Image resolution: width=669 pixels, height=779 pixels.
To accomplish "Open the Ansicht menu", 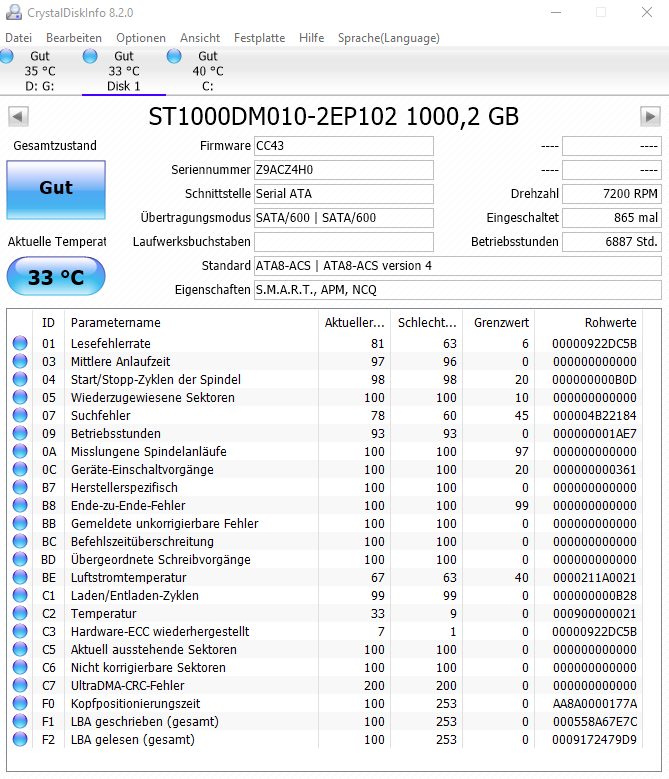I will tap(200, 38).
